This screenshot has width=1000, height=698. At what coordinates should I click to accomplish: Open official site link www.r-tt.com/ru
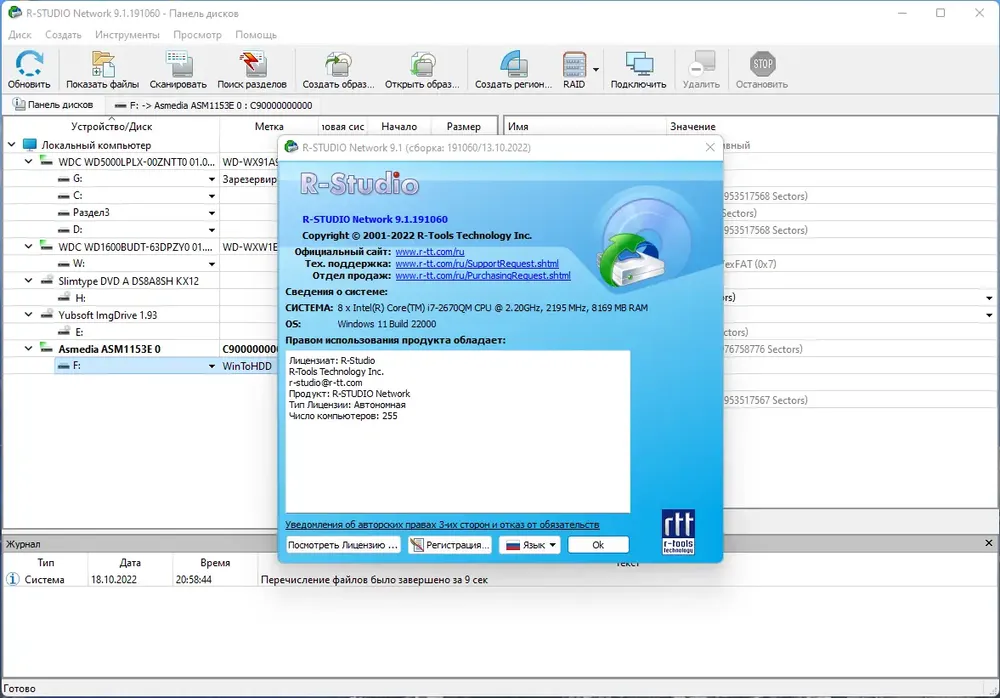tap(430, 252)
